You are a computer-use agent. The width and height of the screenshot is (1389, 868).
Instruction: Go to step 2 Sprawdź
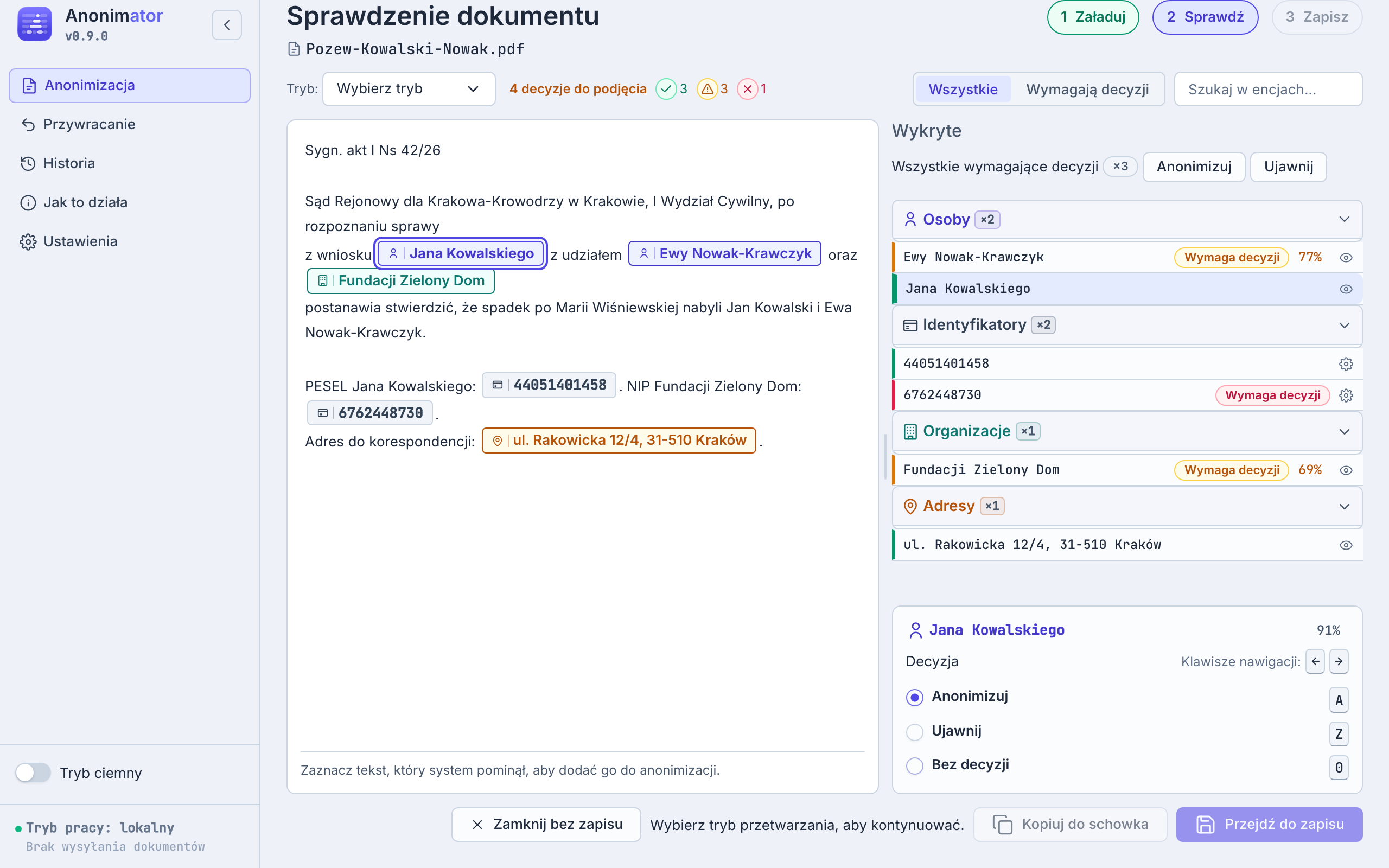coord(1205,17)
